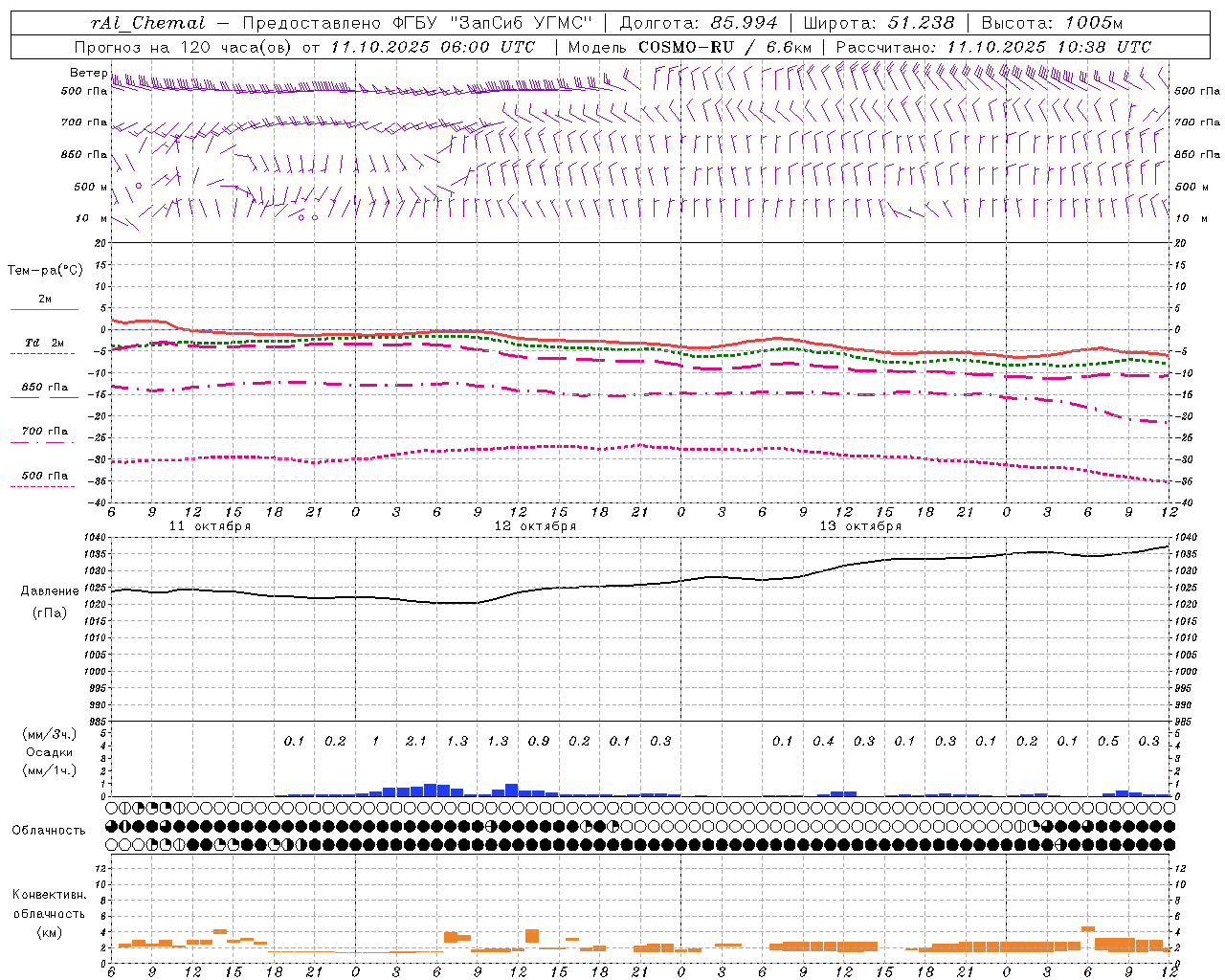Click the 850 гПа temperature legend entry
The image size is (1225, 980).
pos(44,388)
